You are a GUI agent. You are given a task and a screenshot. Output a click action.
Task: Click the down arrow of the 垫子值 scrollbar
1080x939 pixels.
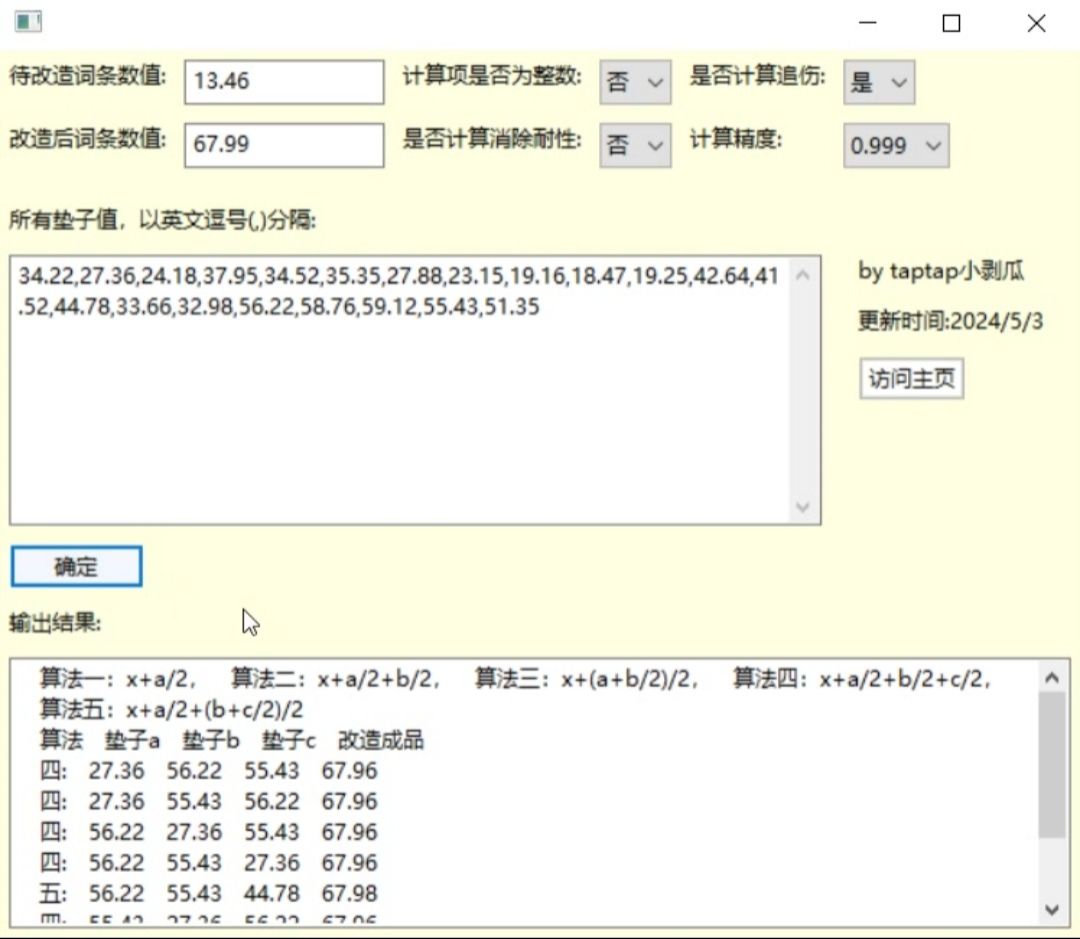[802, 507]
